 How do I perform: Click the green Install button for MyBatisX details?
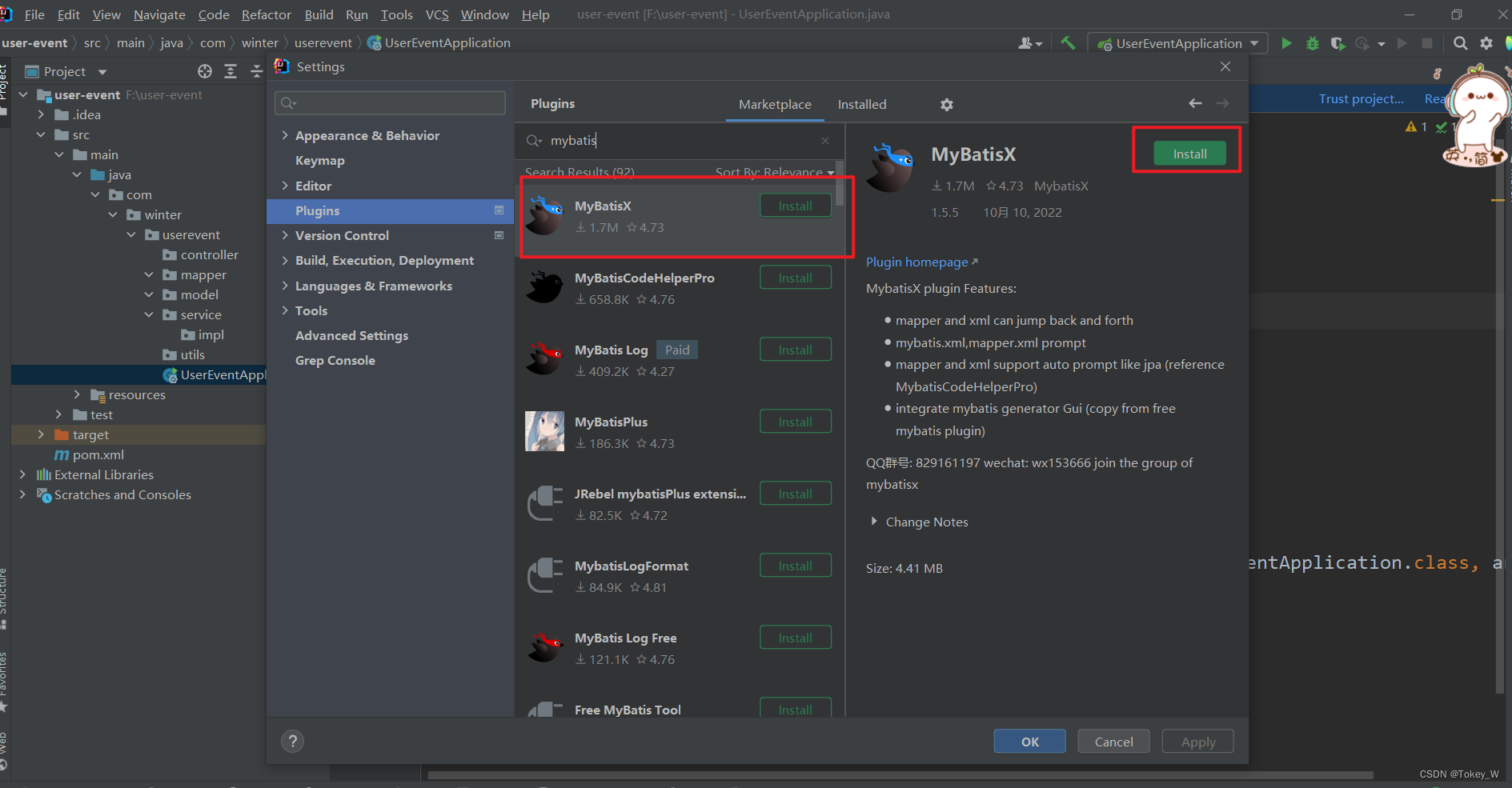coord(1189,154)
